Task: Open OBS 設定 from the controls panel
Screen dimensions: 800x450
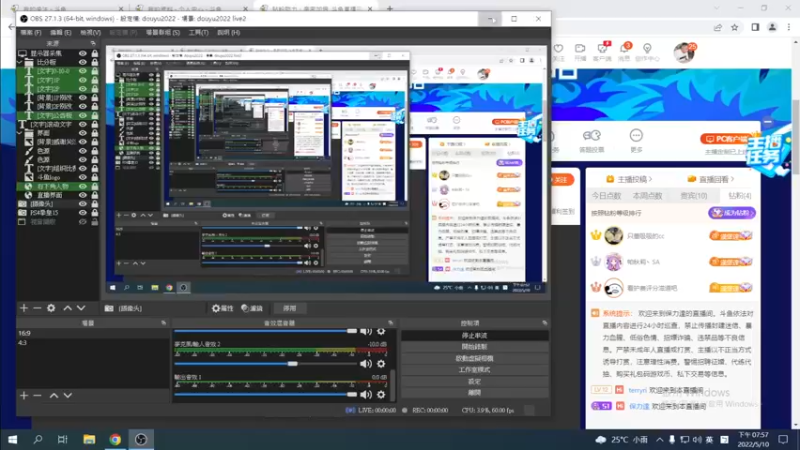Action: click(474, 382)
